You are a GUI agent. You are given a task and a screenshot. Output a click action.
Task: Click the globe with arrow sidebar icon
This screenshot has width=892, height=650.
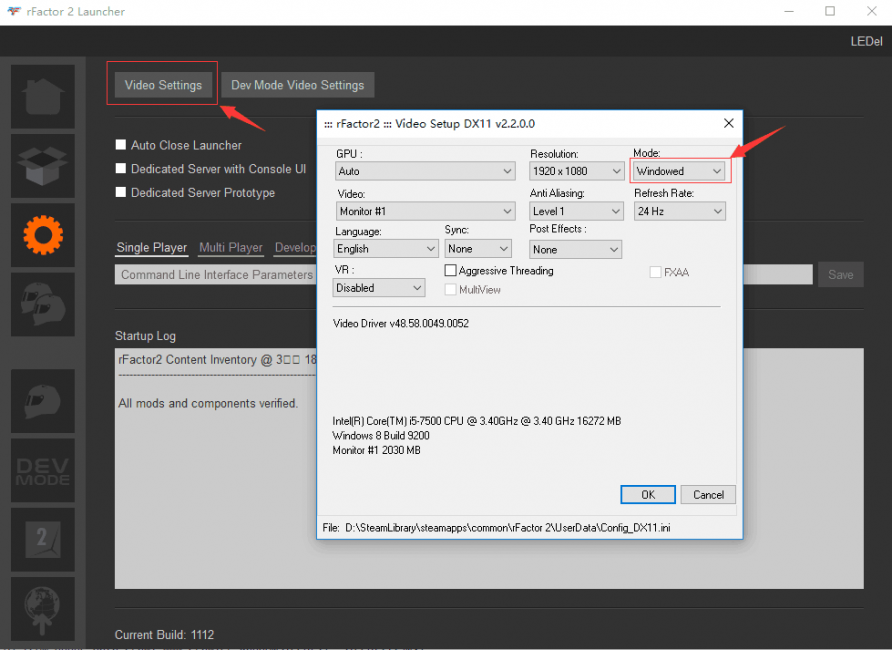pos(43,609)
